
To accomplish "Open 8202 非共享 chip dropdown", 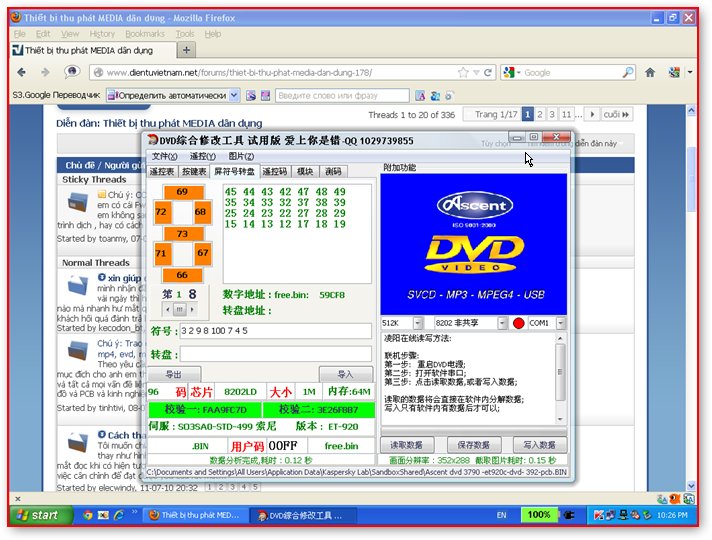I will tap(502, 323).
